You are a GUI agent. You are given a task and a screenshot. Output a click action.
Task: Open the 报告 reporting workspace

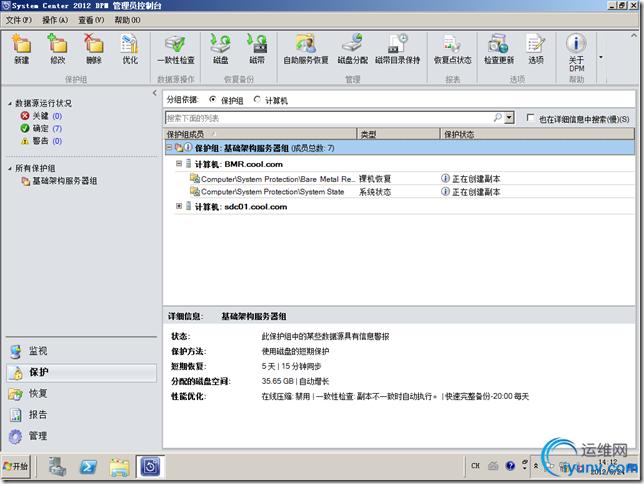pos(81,415)
